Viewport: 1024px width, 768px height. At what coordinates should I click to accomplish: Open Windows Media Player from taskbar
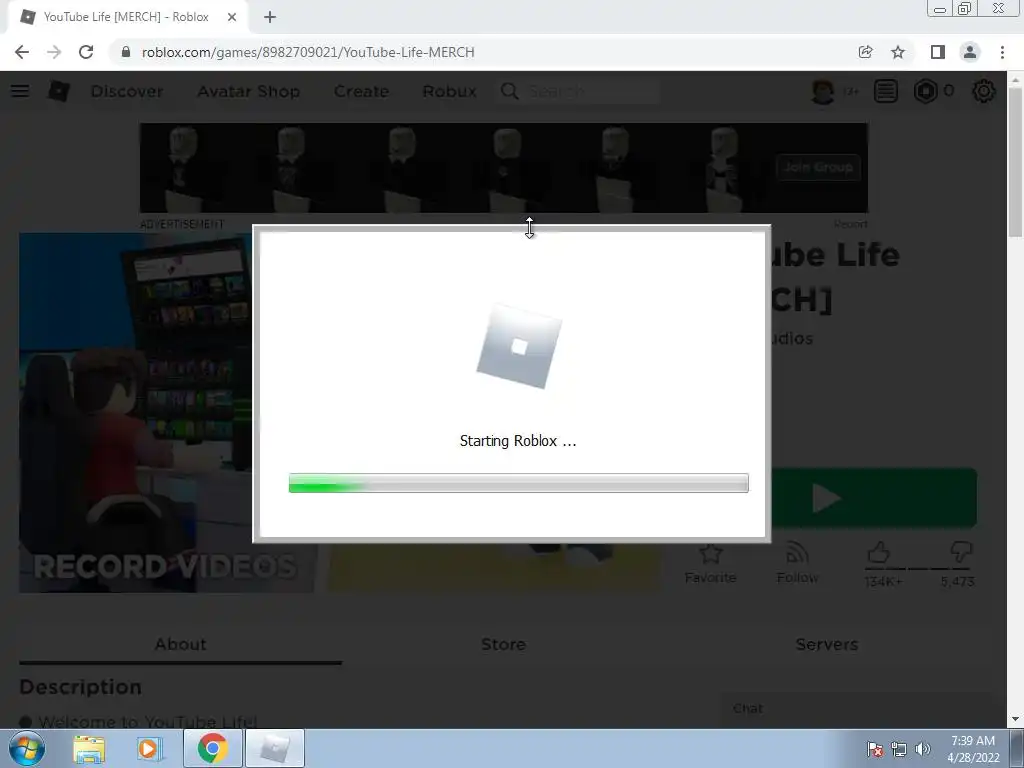pyautogui.click(x=148, y=748)
